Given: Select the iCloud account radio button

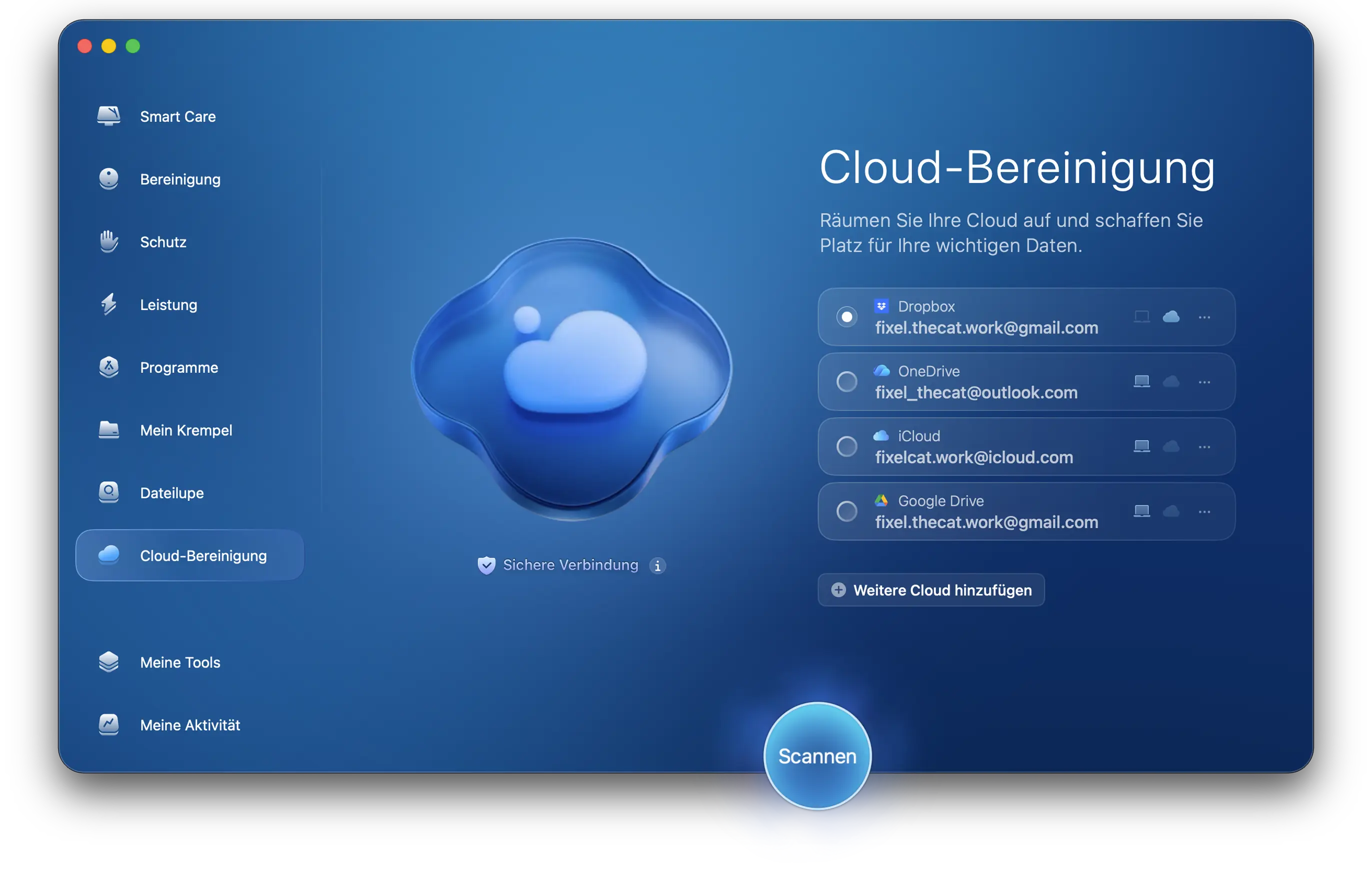Looking at the screenshot, I should 846,446.
